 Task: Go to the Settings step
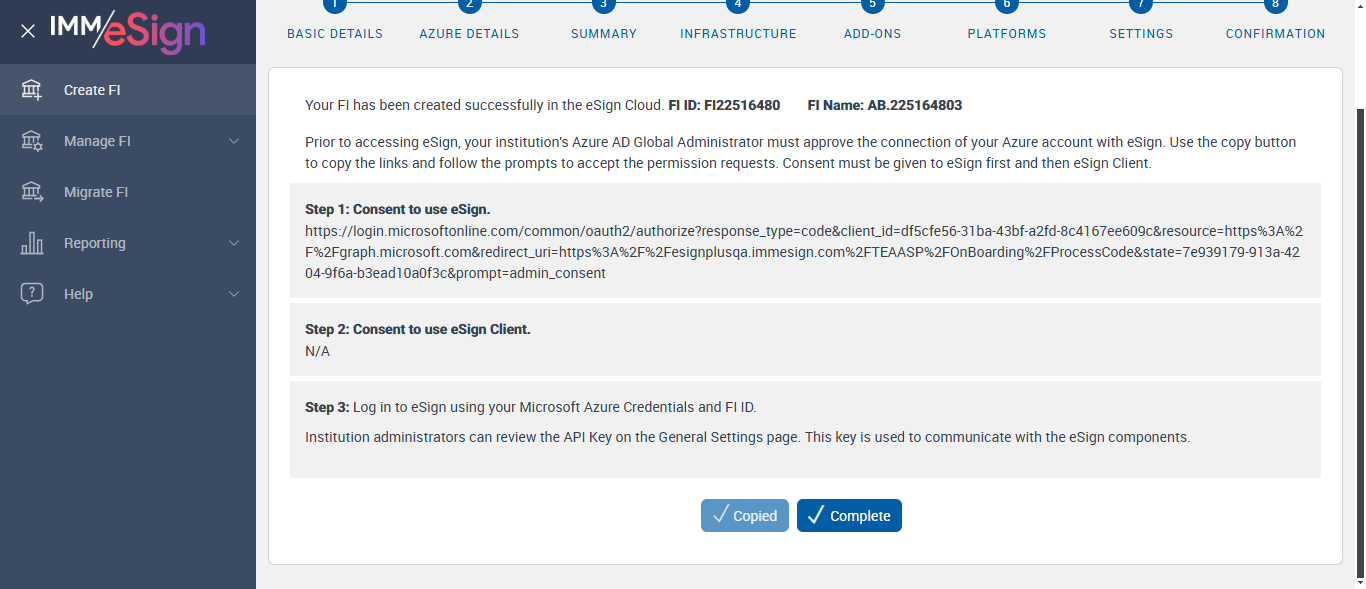pyautogui.click(x=1141, y=34)
